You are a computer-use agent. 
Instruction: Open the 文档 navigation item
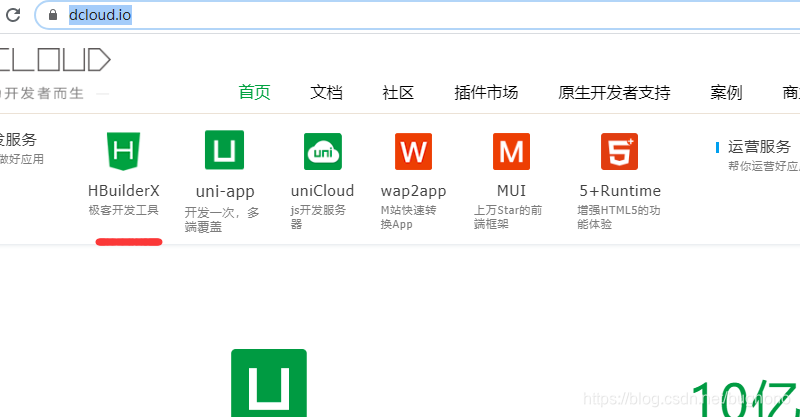coord(326,92)
